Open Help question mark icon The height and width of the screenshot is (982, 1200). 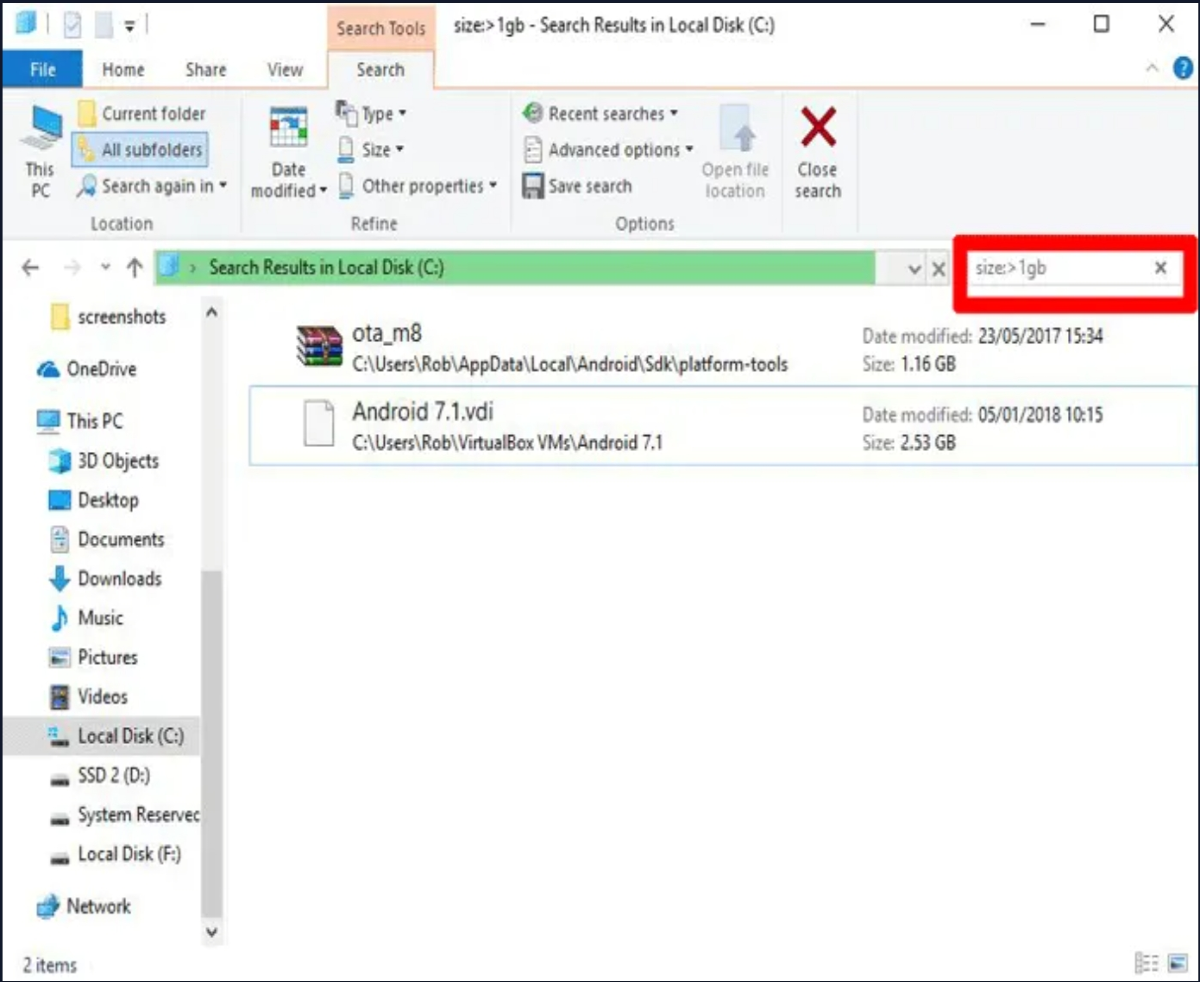(x=1183, y=69)
